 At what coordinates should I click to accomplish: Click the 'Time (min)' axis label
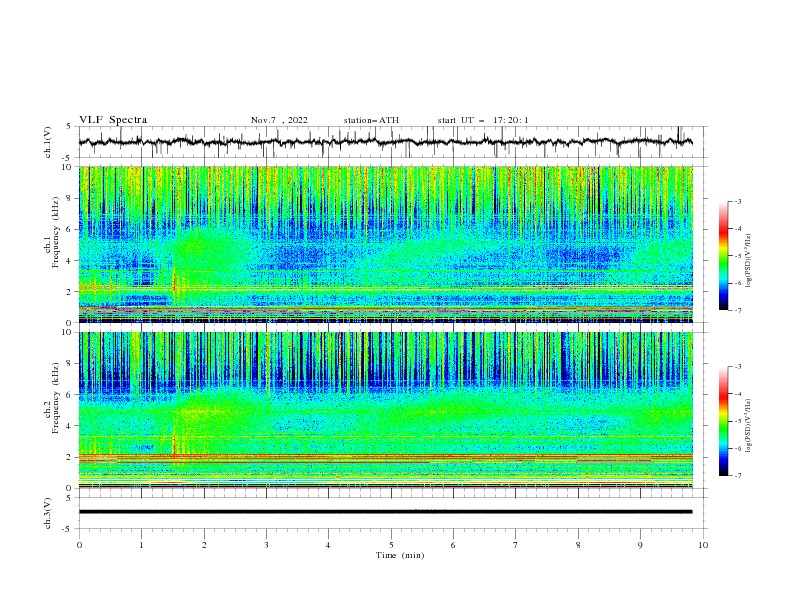[400, 555]
